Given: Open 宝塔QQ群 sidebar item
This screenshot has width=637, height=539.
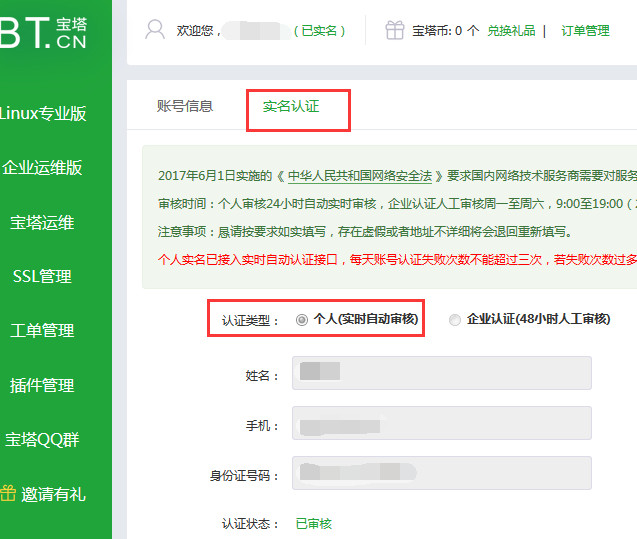Looking at the screenshot, I should coord(42,439).
